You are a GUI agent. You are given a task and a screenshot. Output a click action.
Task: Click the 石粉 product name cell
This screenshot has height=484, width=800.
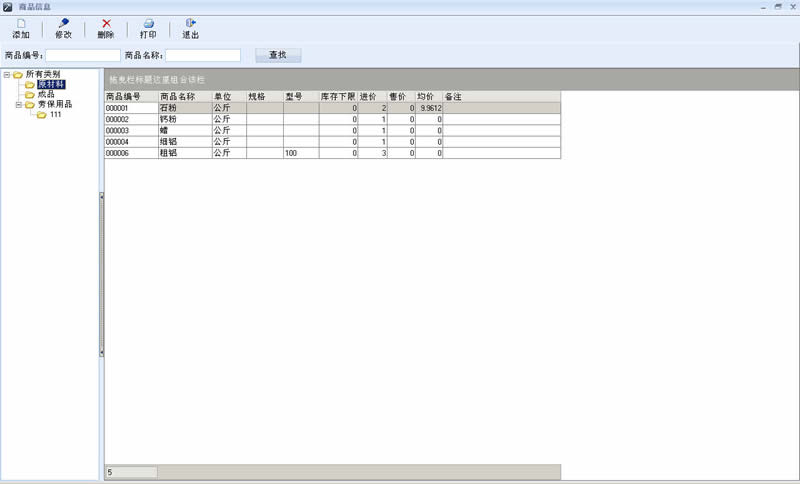pos(185,108)
